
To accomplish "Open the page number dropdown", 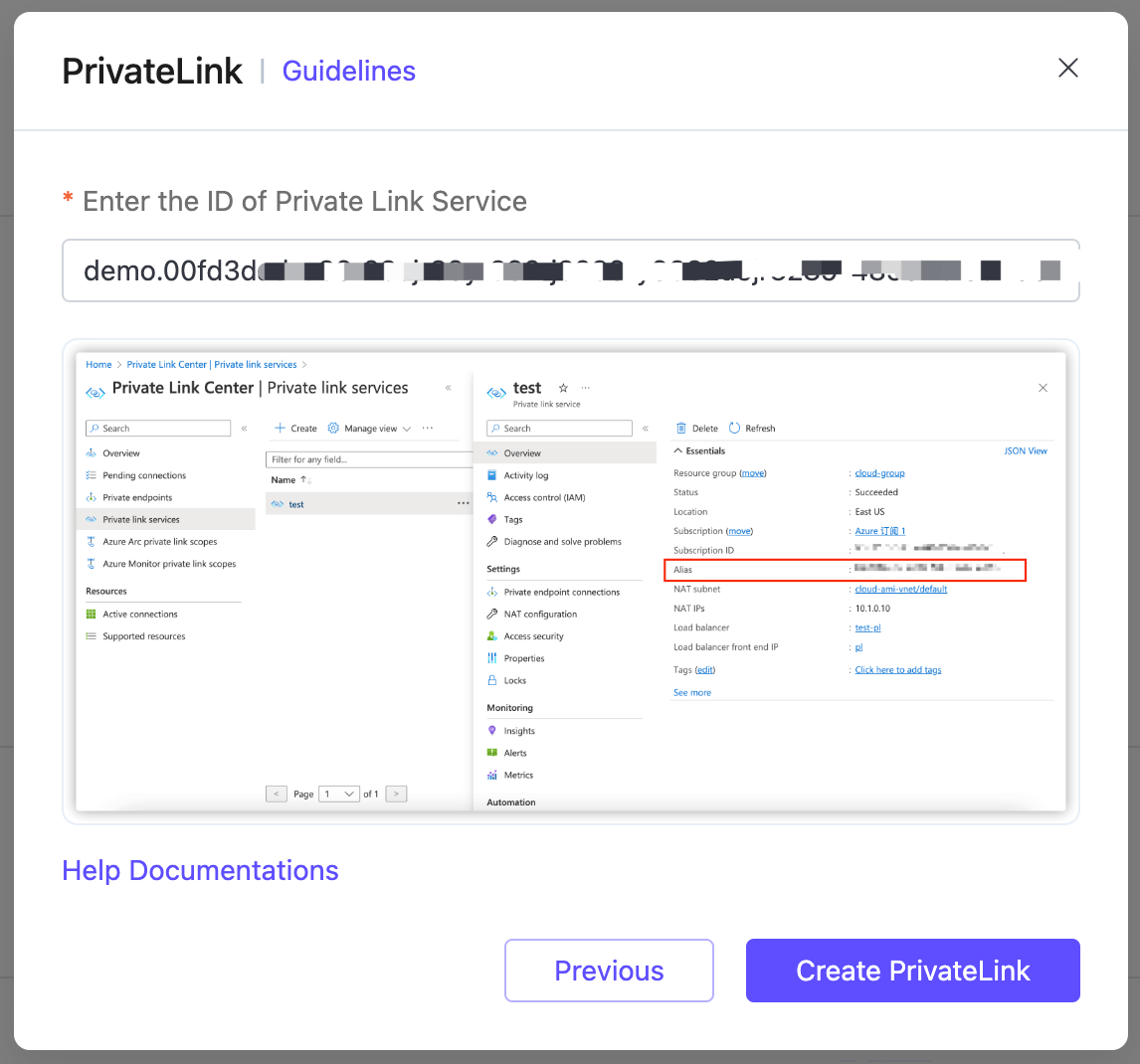I will [x=338, y=794].
